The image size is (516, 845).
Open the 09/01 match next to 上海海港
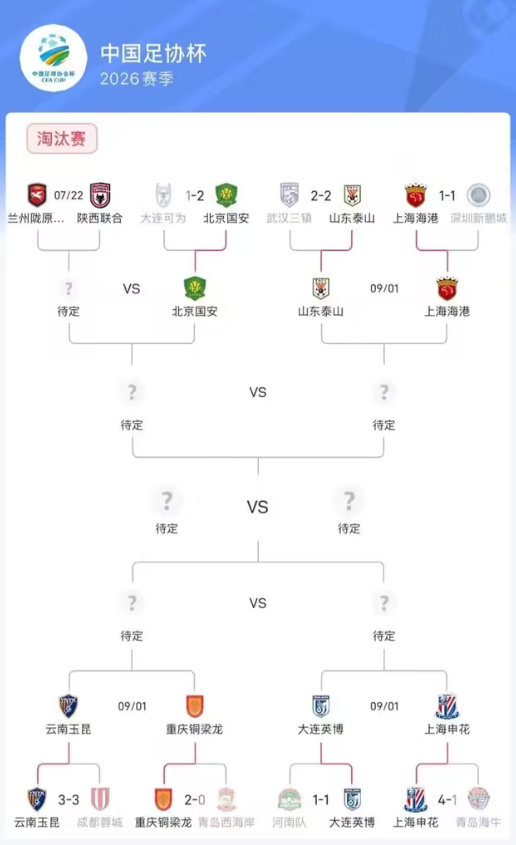[384, 288]
